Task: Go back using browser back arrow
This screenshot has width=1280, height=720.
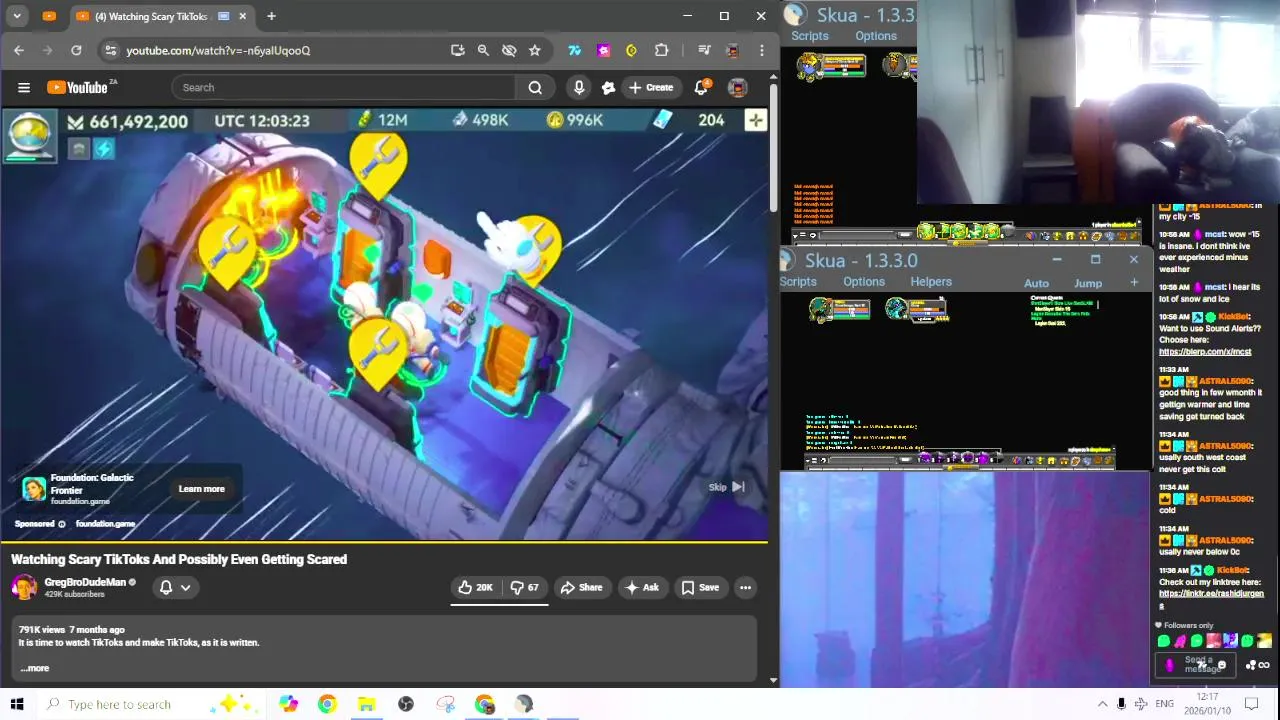Action: tap(19, 50)
